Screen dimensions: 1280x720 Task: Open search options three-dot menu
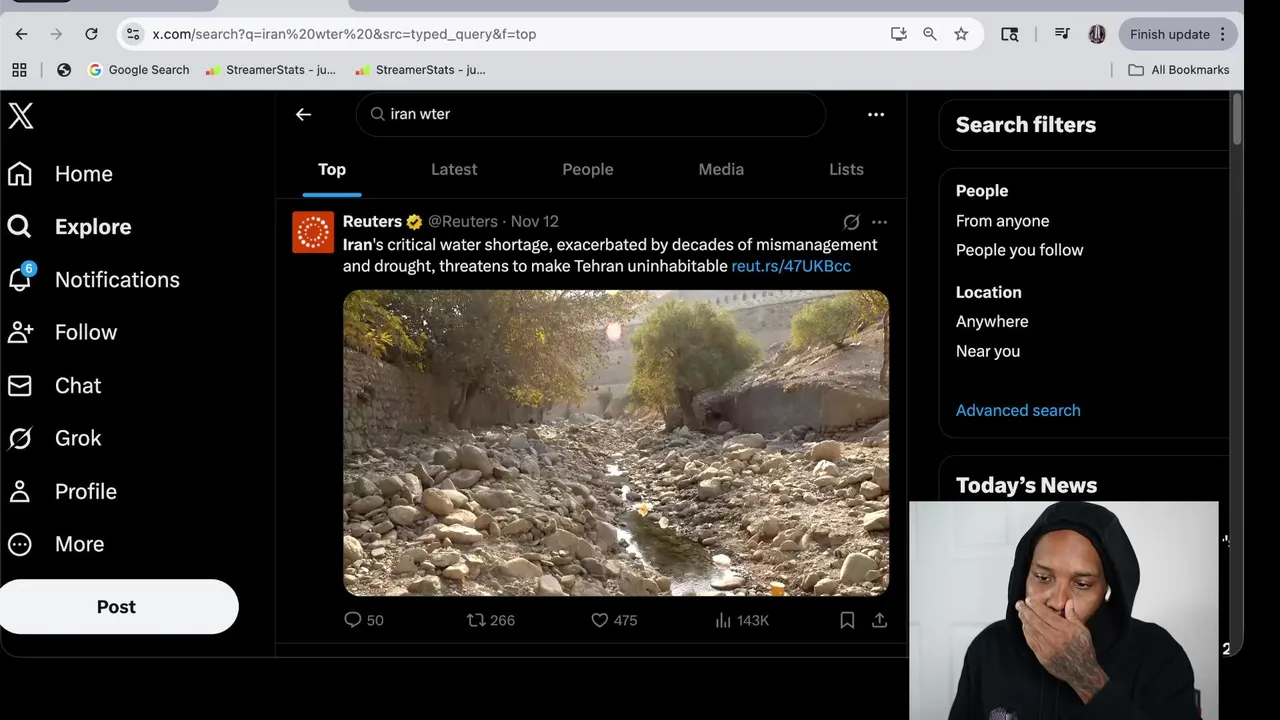coord(876,114)
